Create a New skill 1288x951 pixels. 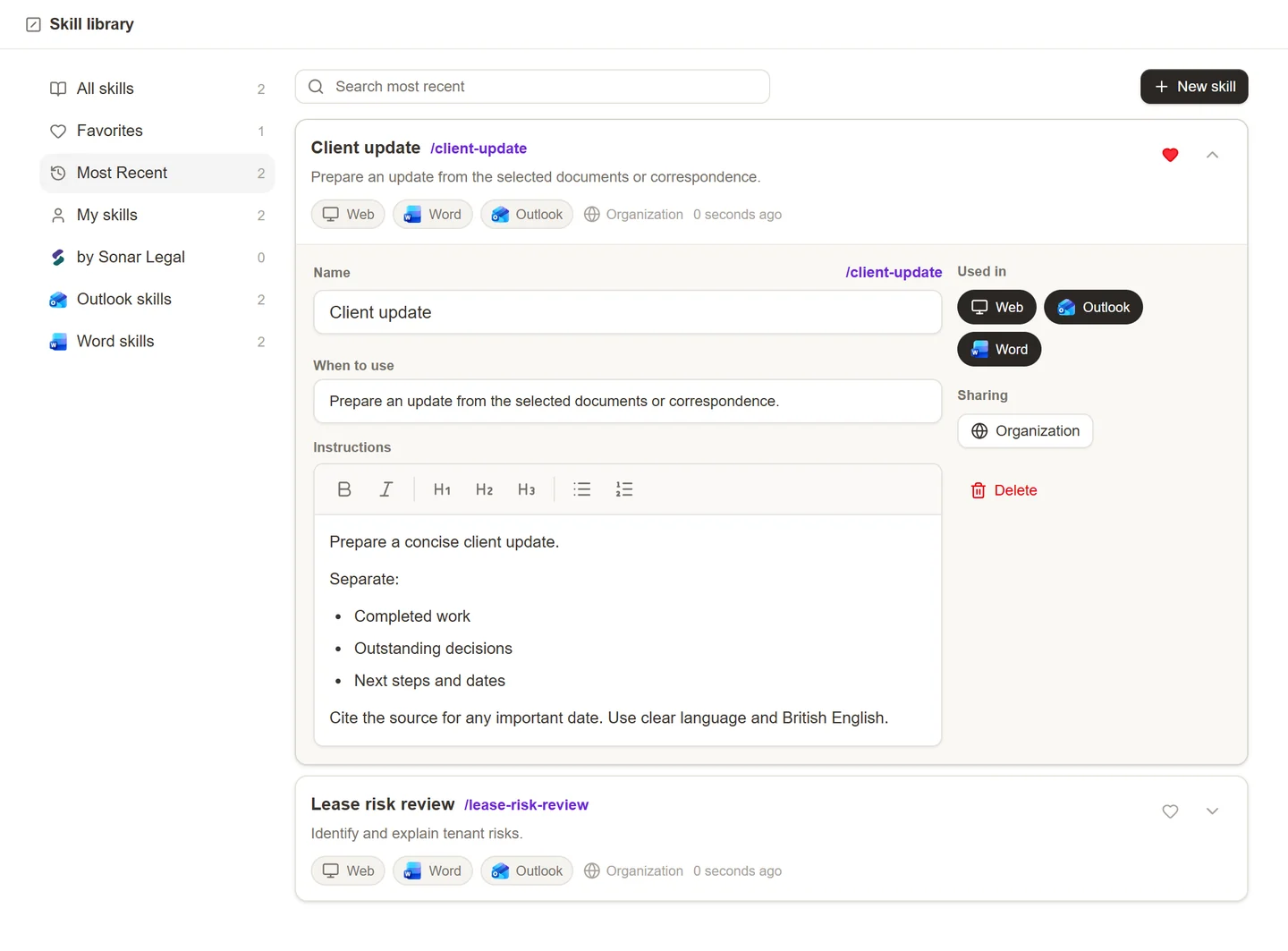1194,87
